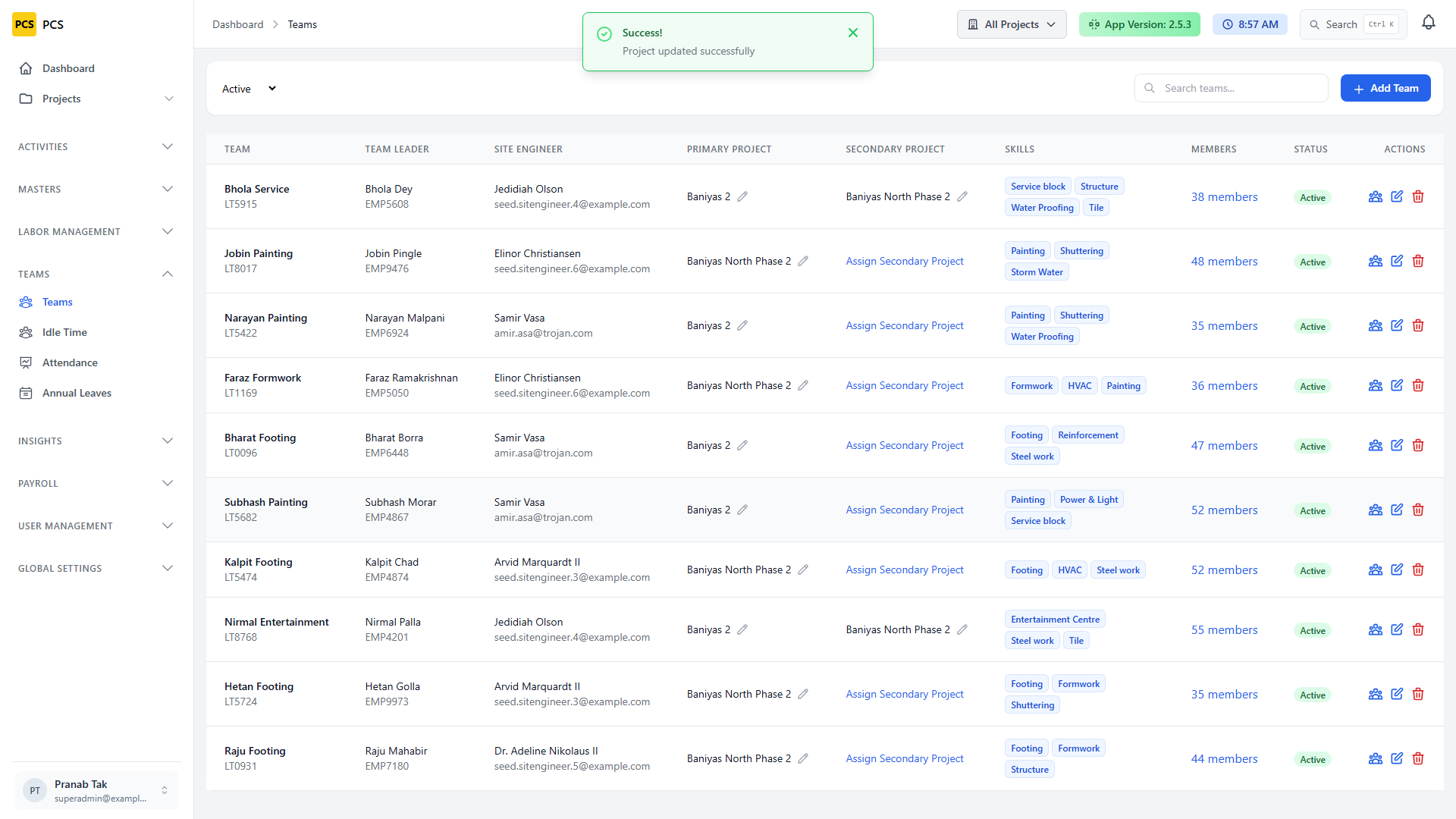This screenshot has width=1456, height=819.
Task: Manage members icon for Bhola Service
Action: (x=1376, y=196)
